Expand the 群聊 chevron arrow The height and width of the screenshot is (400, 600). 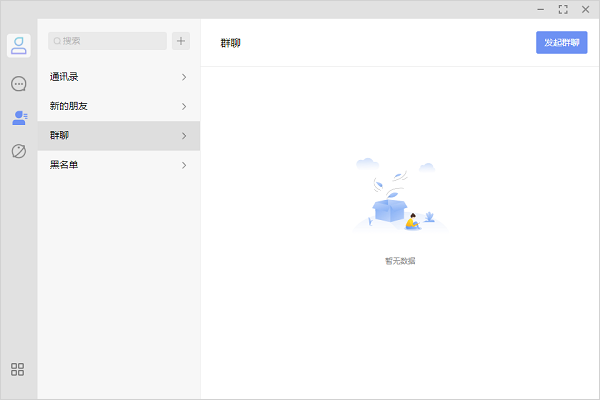click(x=184, y=136)
